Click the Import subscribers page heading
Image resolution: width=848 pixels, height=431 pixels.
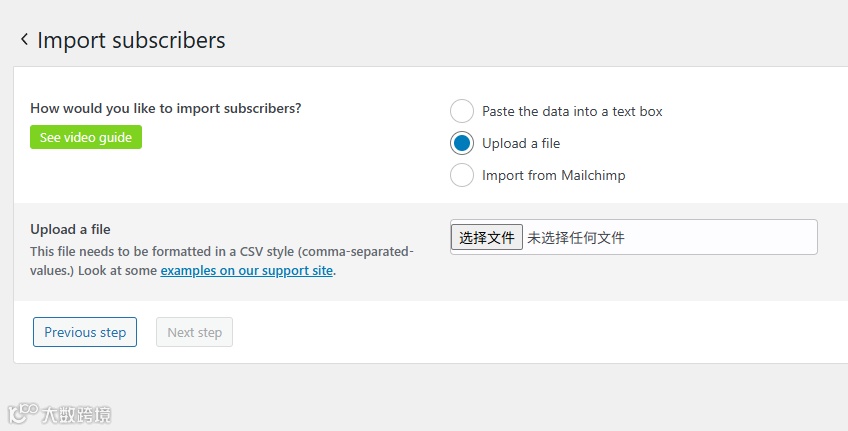[131, 40]
